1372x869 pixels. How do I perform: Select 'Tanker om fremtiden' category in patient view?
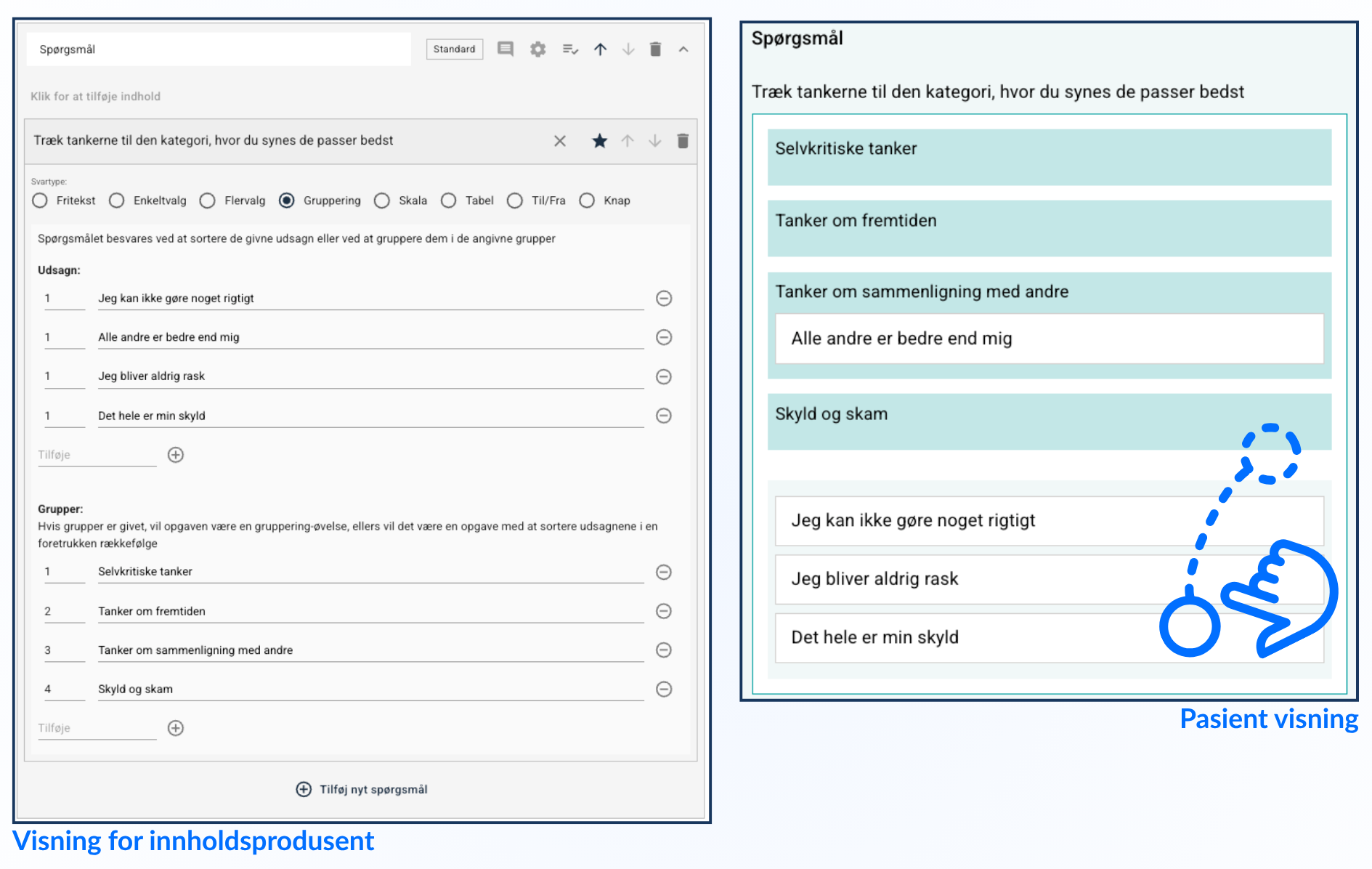point(1050,228)
